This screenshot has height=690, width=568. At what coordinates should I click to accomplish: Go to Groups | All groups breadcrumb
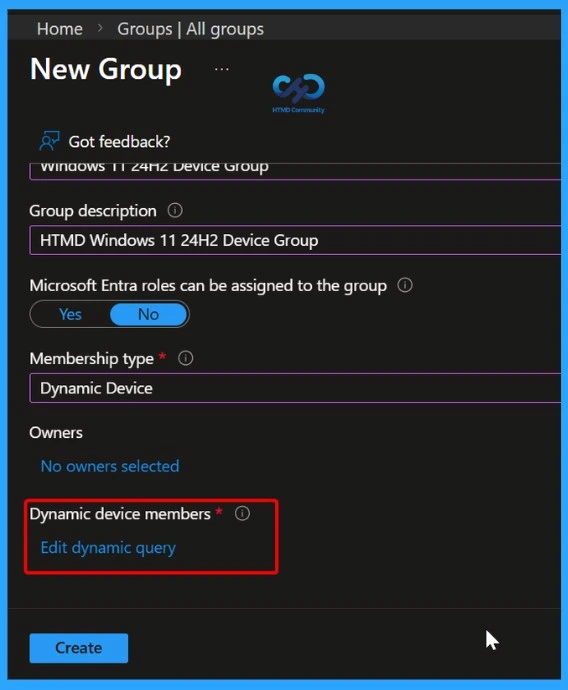click(190, 29)
